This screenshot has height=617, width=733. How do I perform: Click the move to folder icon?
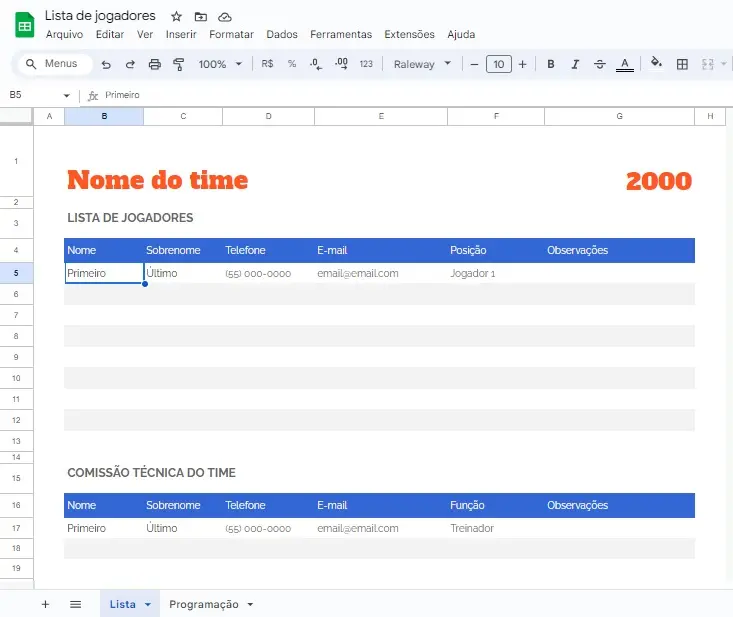pos(201,17)
